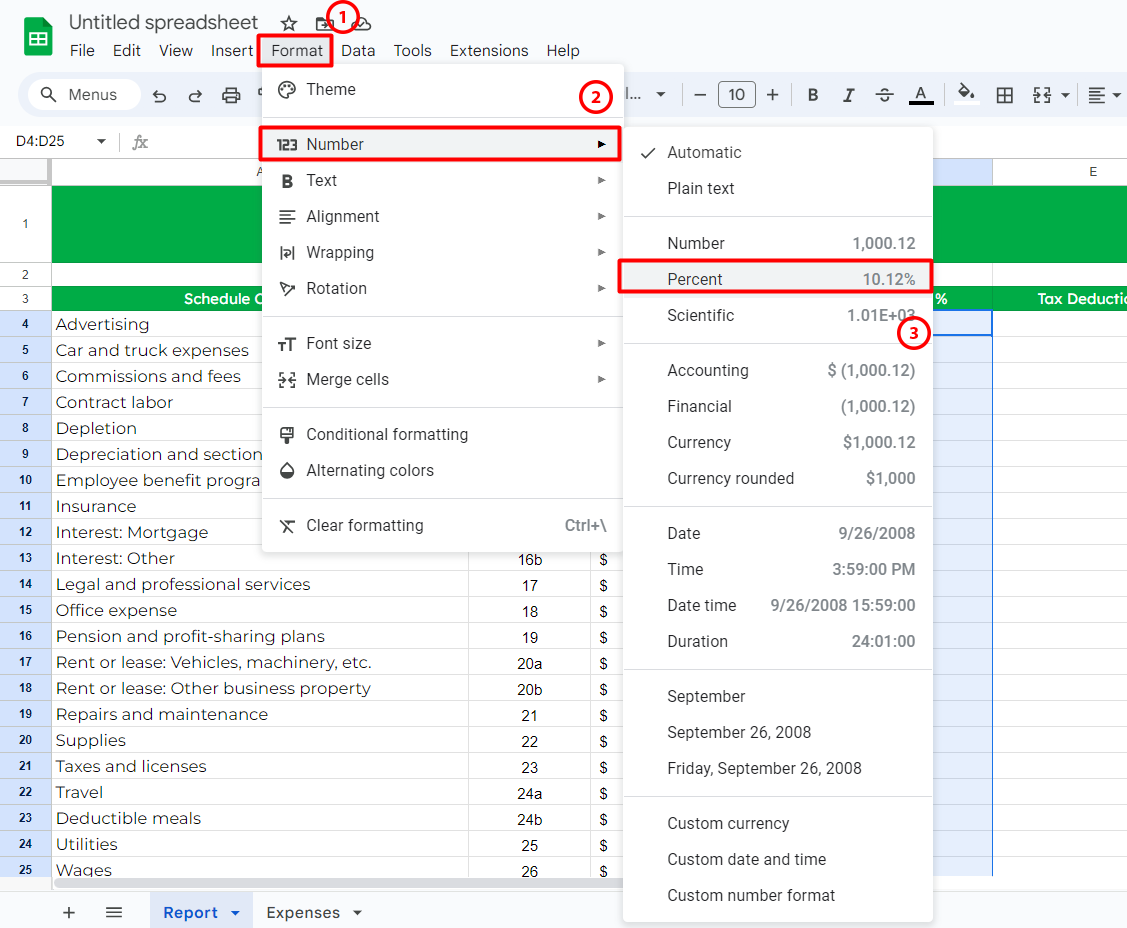Viewport: 1127px width, 928px height.
Task: Open the text color picker
Action: pyautogui.click(x=921, y=95)
